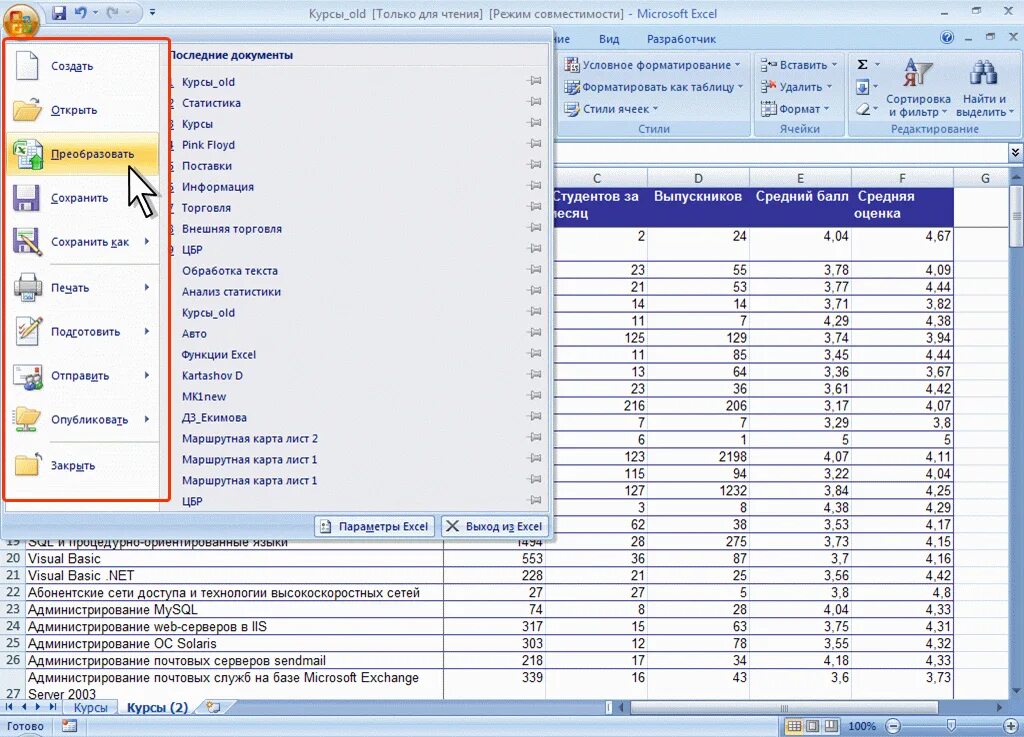Click the zoom out minus button
The image size is (1024, 737).
click(x=893, y=726)
